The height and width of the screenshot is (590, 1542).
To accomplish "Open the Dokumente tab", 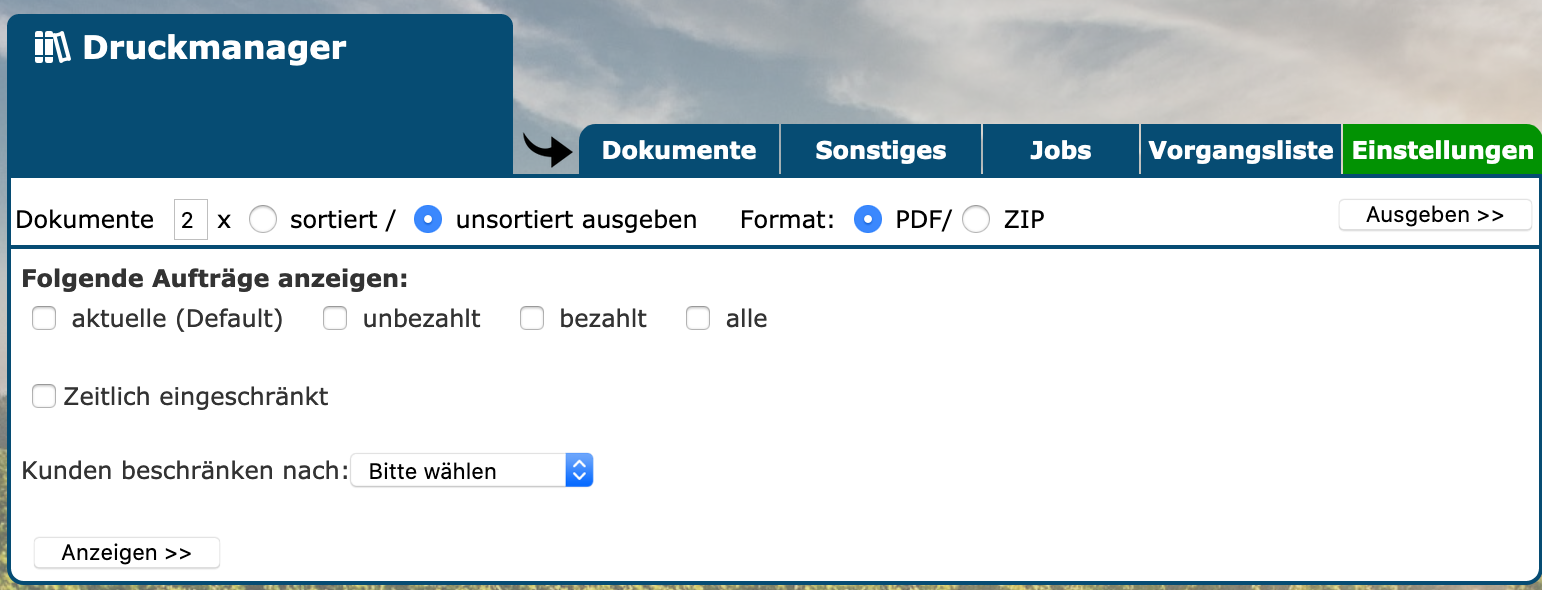I will pyautogui.click(x=679, y=151).
